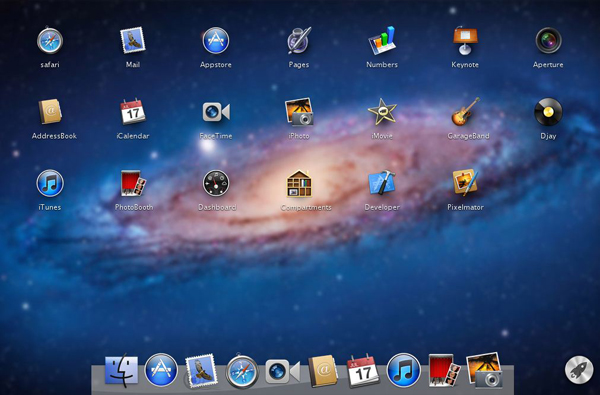Open iMovie star icon

pos(382,112)
